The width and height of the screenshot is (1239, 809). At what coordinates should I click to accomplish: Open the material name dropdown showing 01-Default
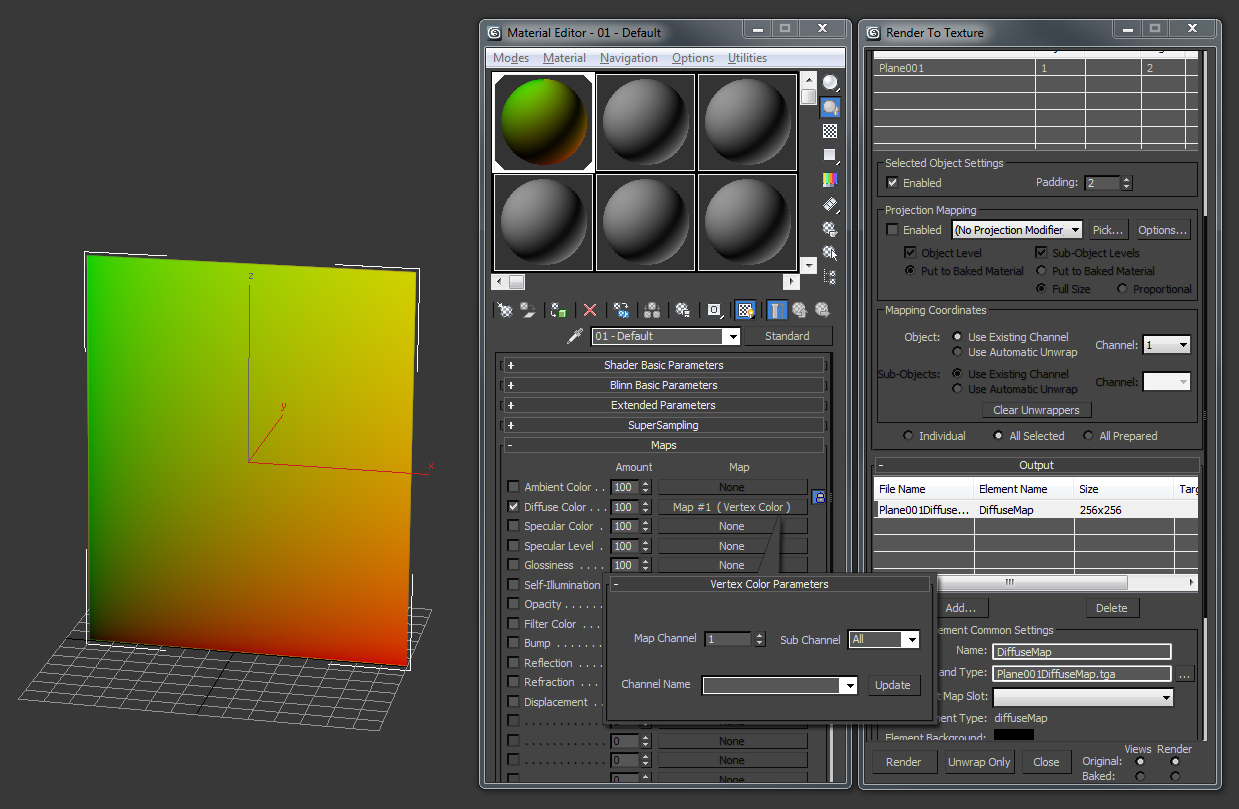click(733, 336)
